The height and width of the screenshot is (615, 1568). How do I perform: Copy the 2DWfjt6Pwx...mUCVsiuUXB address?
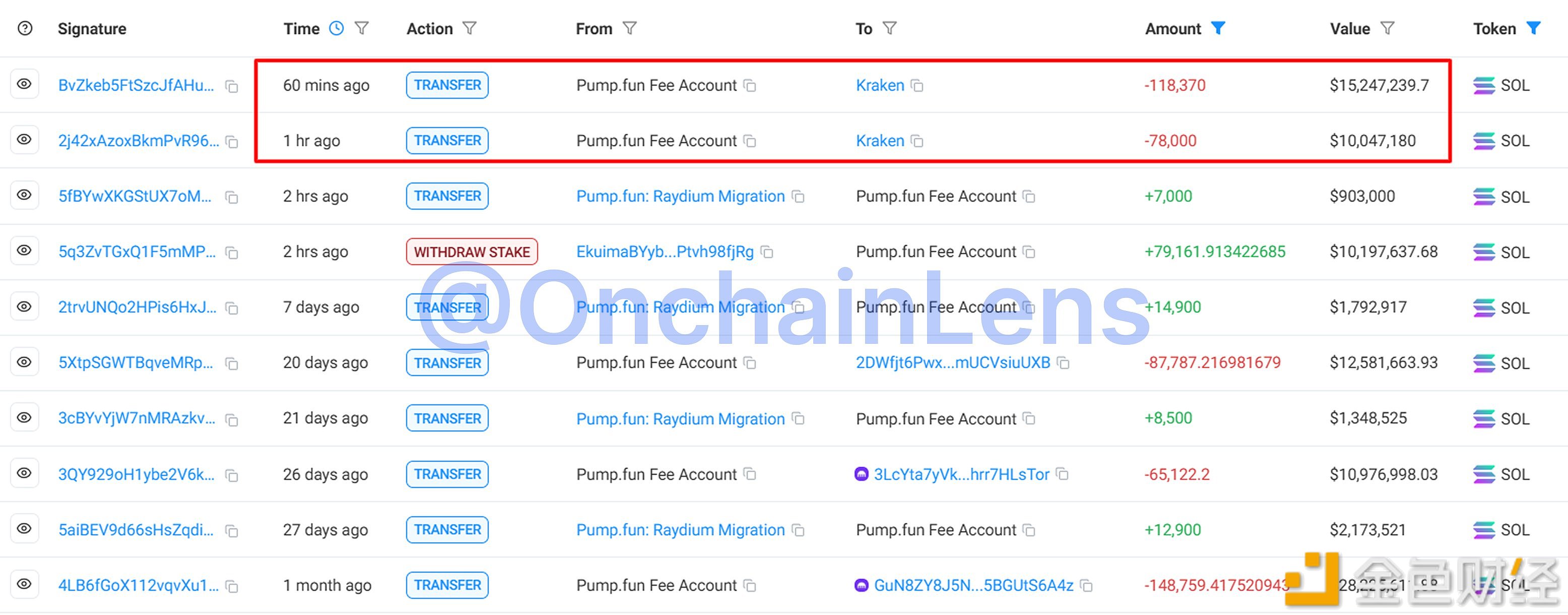coord(1064,363)
